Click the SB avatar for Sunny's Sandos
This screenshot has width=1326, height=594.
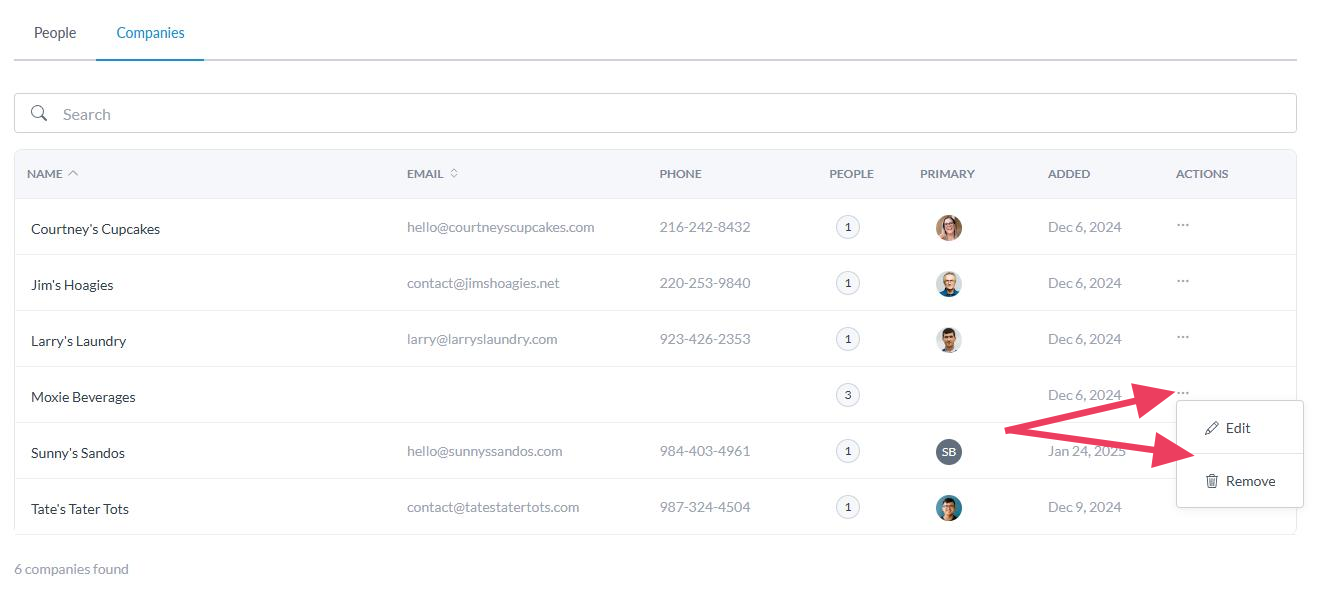click(x=948, y=452)
